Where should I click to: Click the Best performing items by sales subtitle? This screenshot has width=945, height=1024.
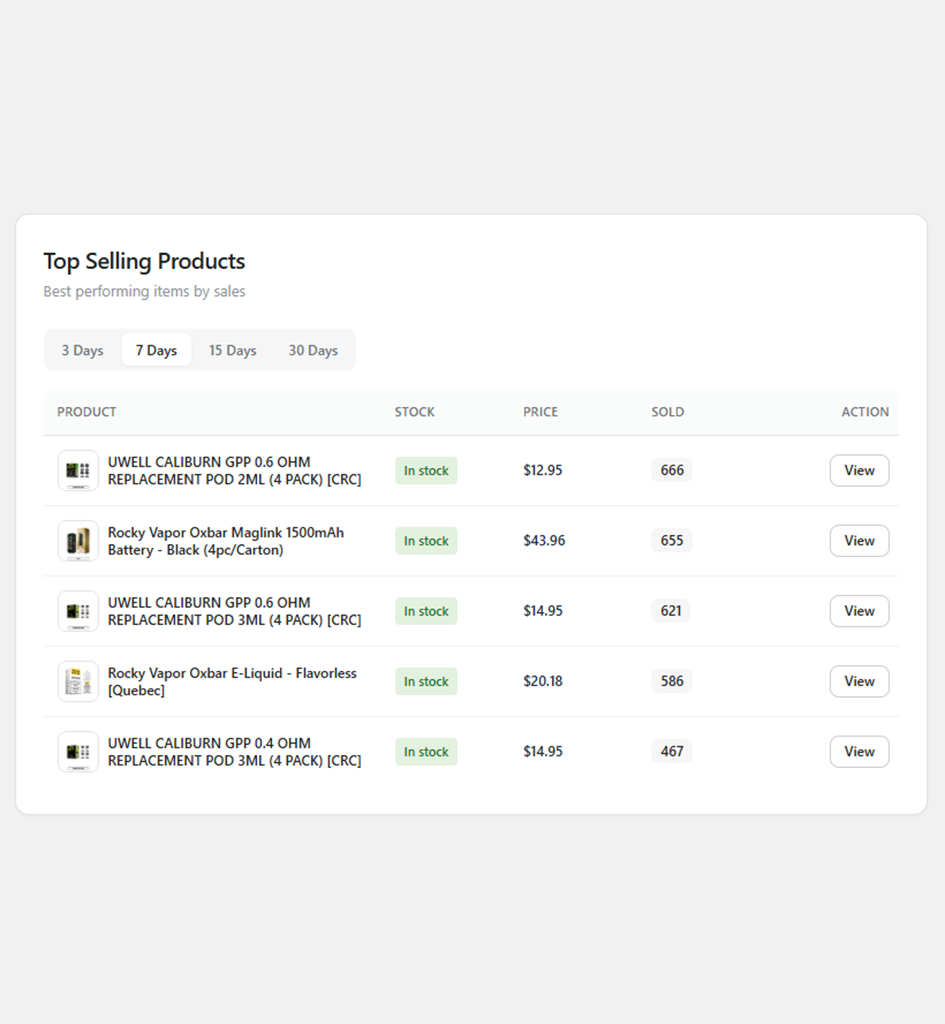(144, 291)
